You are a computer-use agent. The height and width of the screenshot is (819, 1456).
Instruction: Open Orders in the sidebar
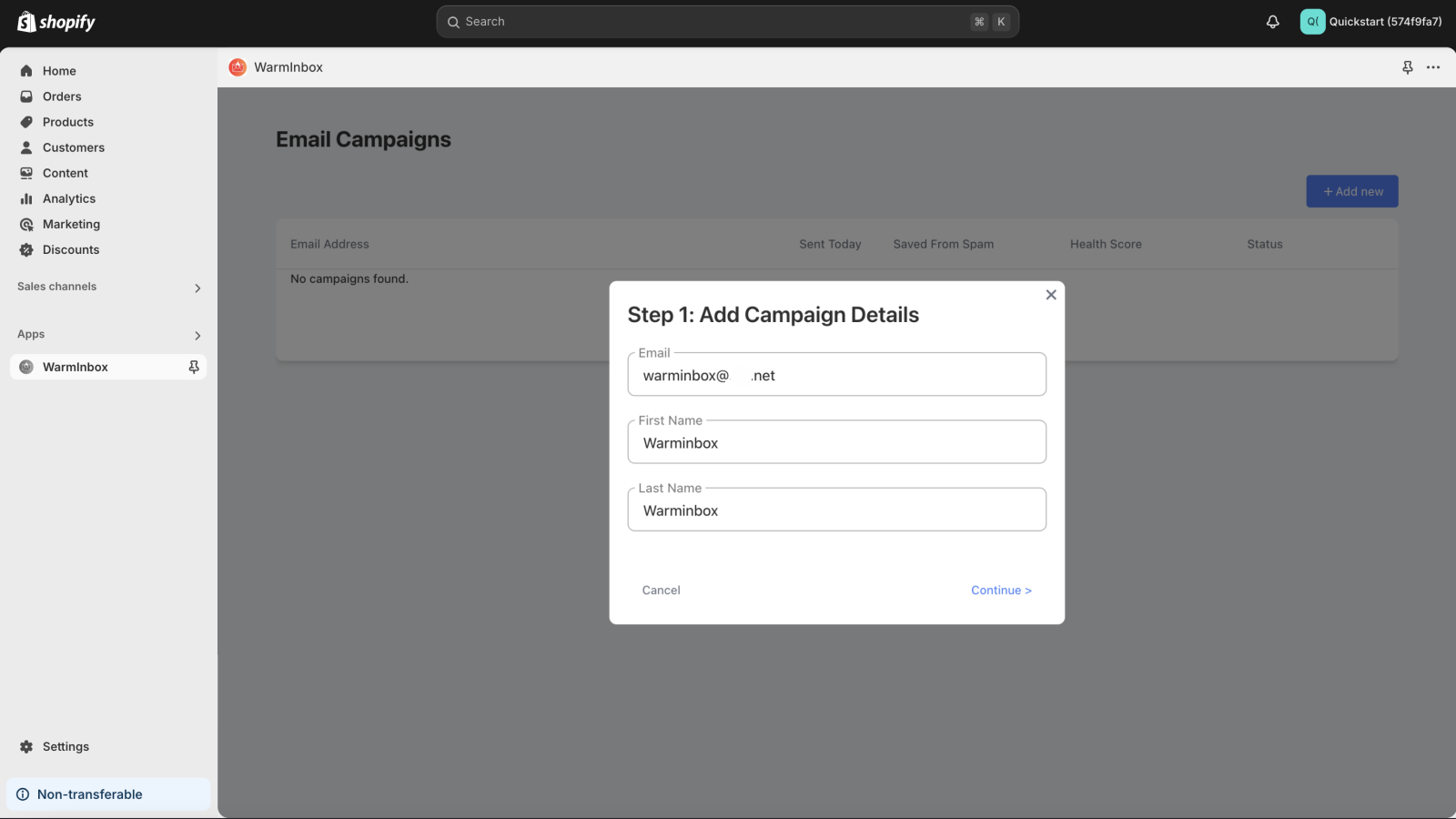click(x=62, y=96)
